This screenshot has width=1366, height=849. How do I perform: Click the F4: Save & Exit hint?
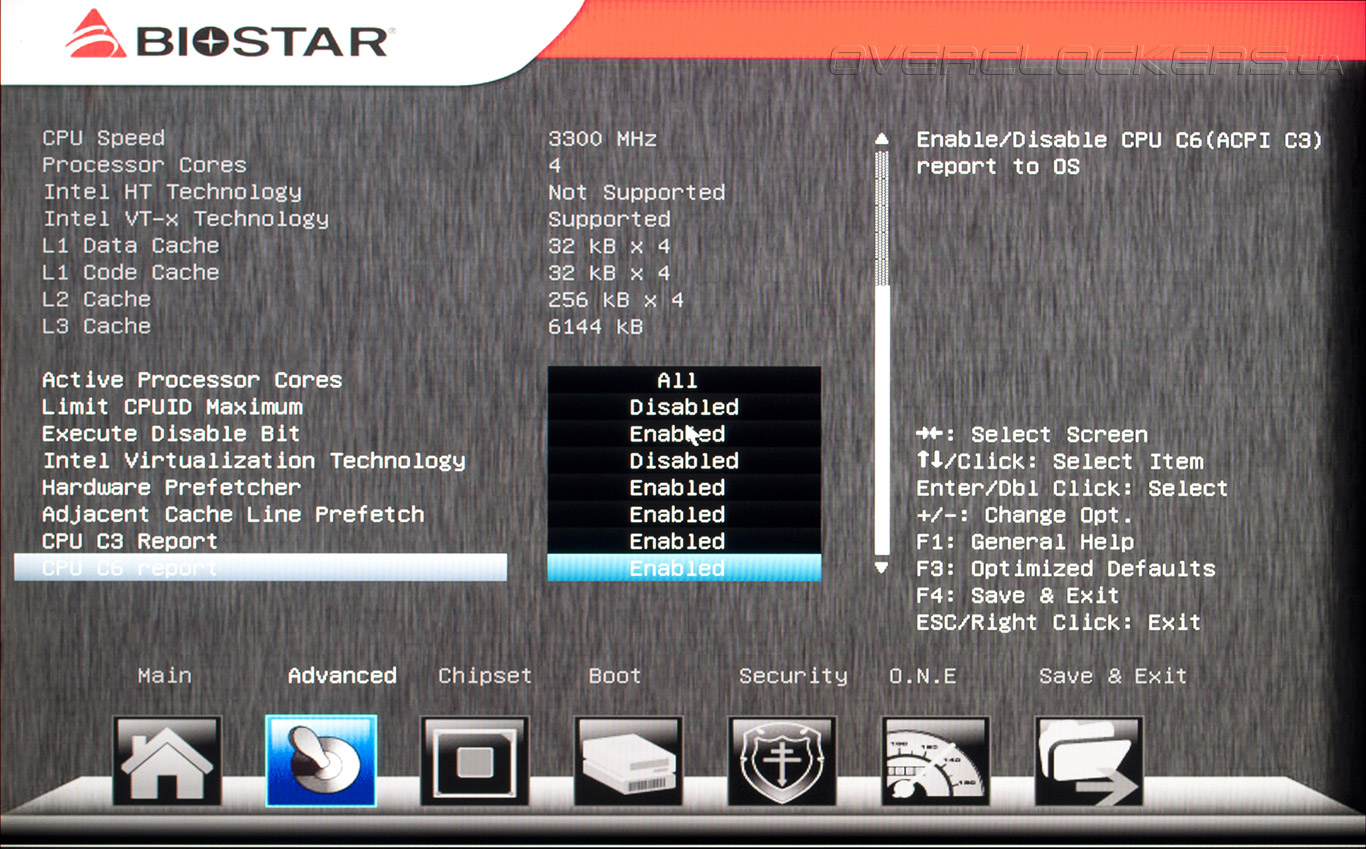[1018, 596]
